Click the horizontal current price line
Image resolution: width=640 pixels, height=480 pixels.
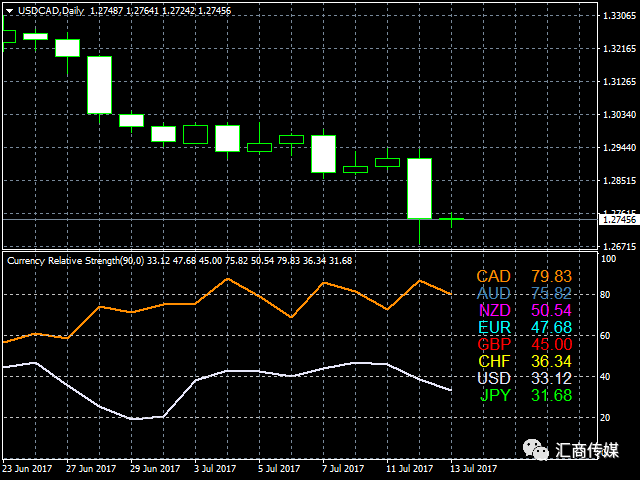point(300,220)
